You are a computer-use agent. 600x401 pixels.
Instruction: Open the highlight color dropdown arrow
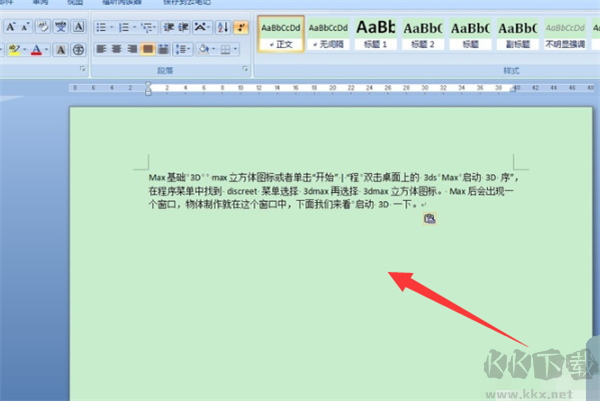(25, 49)
